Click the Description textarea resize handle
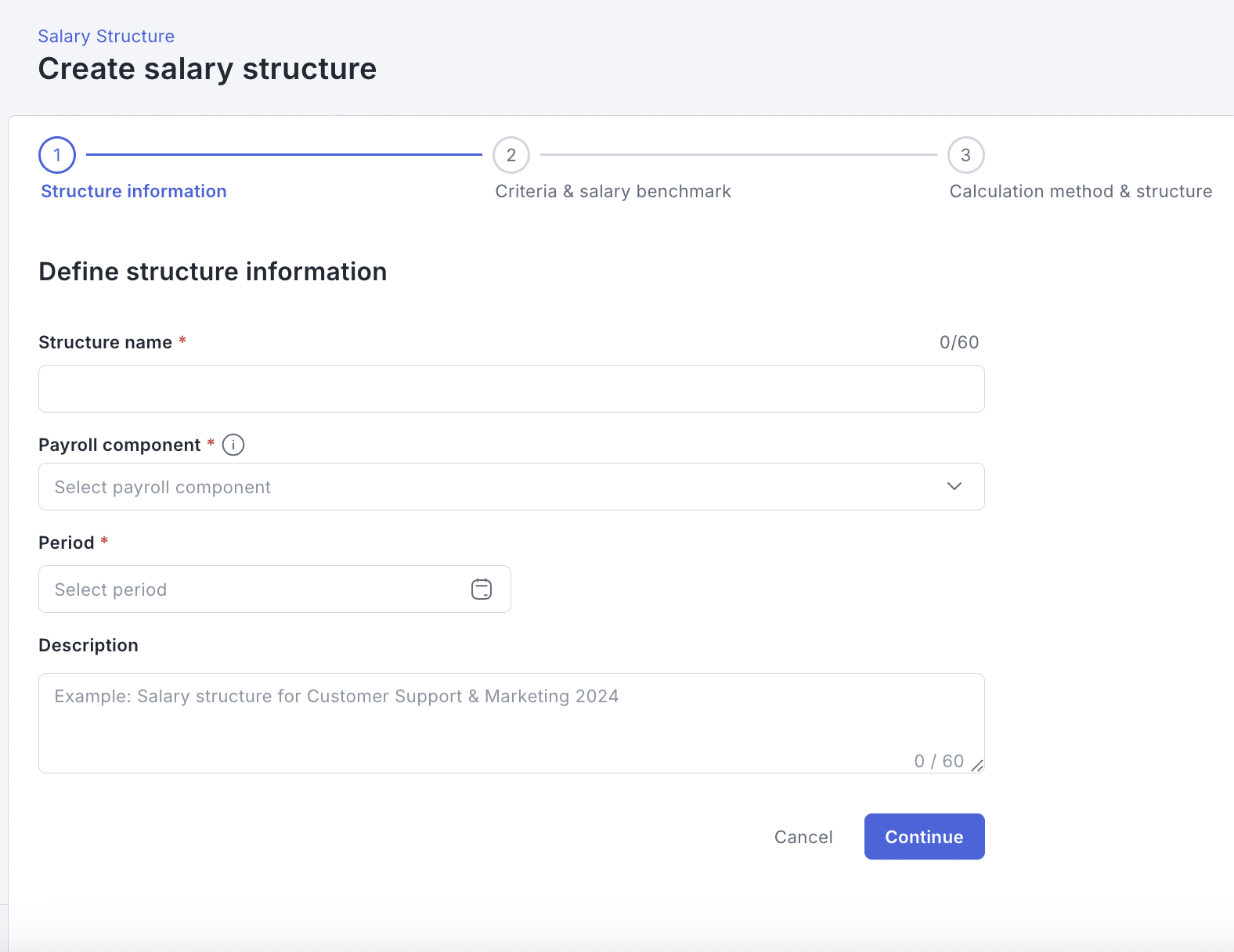 (976, 766)
